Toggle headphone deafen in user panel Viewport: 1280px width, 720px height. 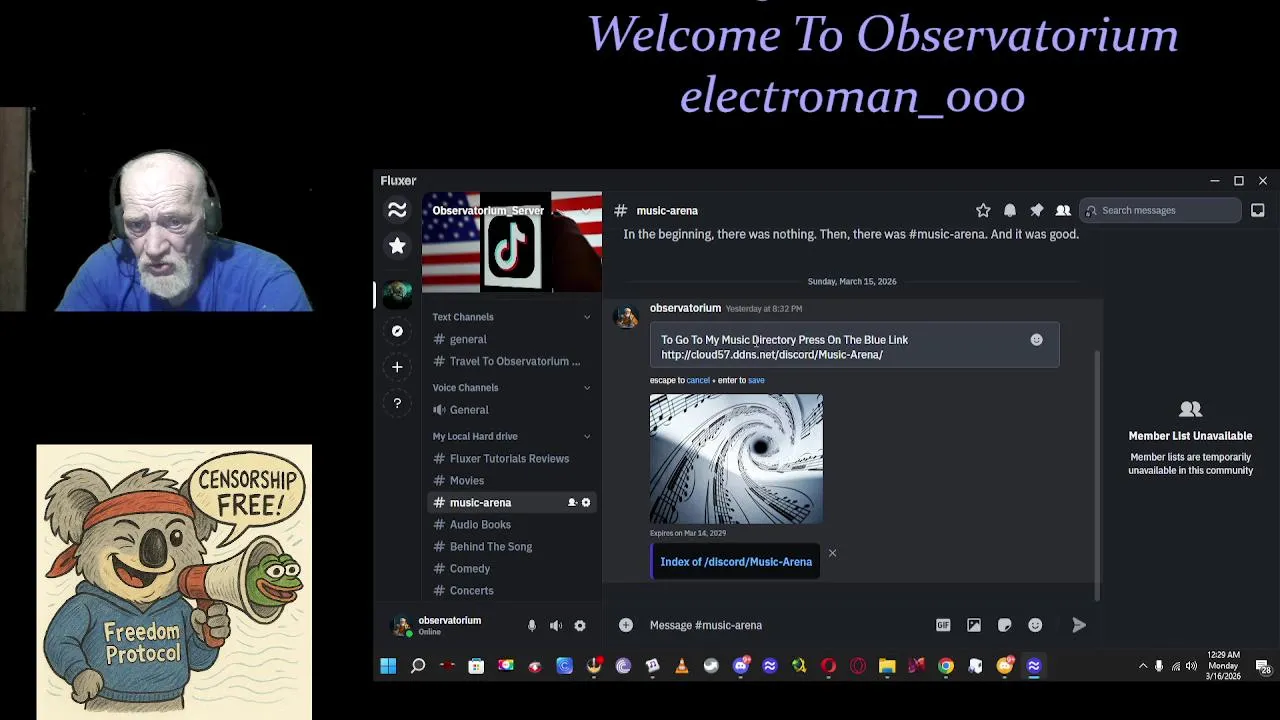click(x=556, y=626)
